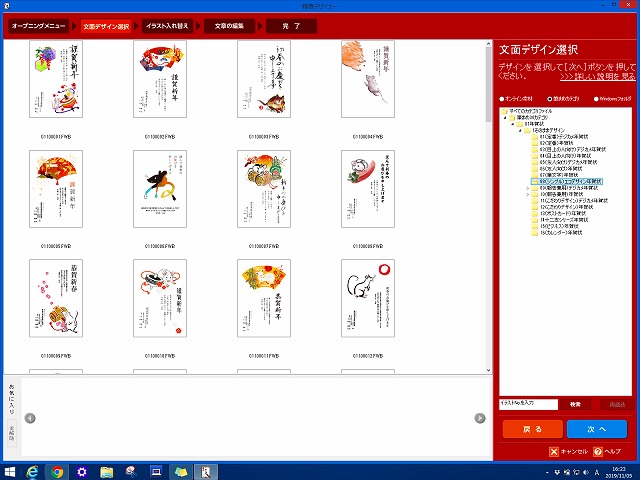Viewport: 640px width, 480px height.
Task: Click the favorites strip right arrow
Action: (x=480, y=418)
